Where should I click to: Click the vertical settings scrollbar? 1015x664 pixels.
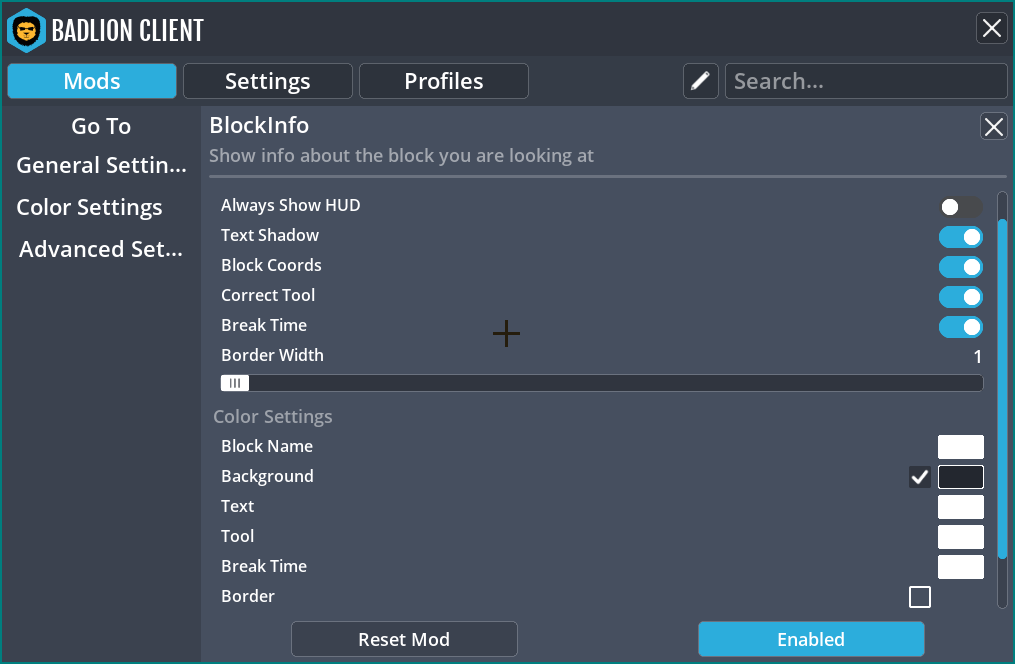coord(1002,388)
